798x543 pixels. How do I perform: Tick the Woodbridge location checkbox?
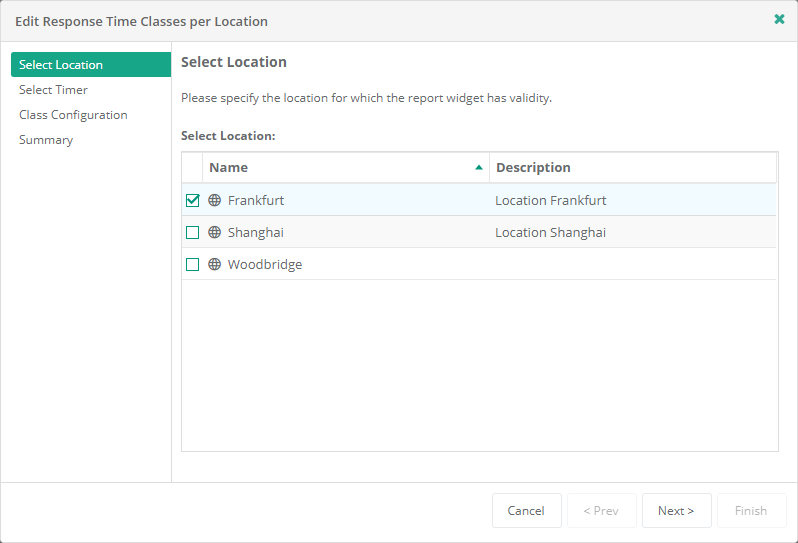[x=193, y=265]
